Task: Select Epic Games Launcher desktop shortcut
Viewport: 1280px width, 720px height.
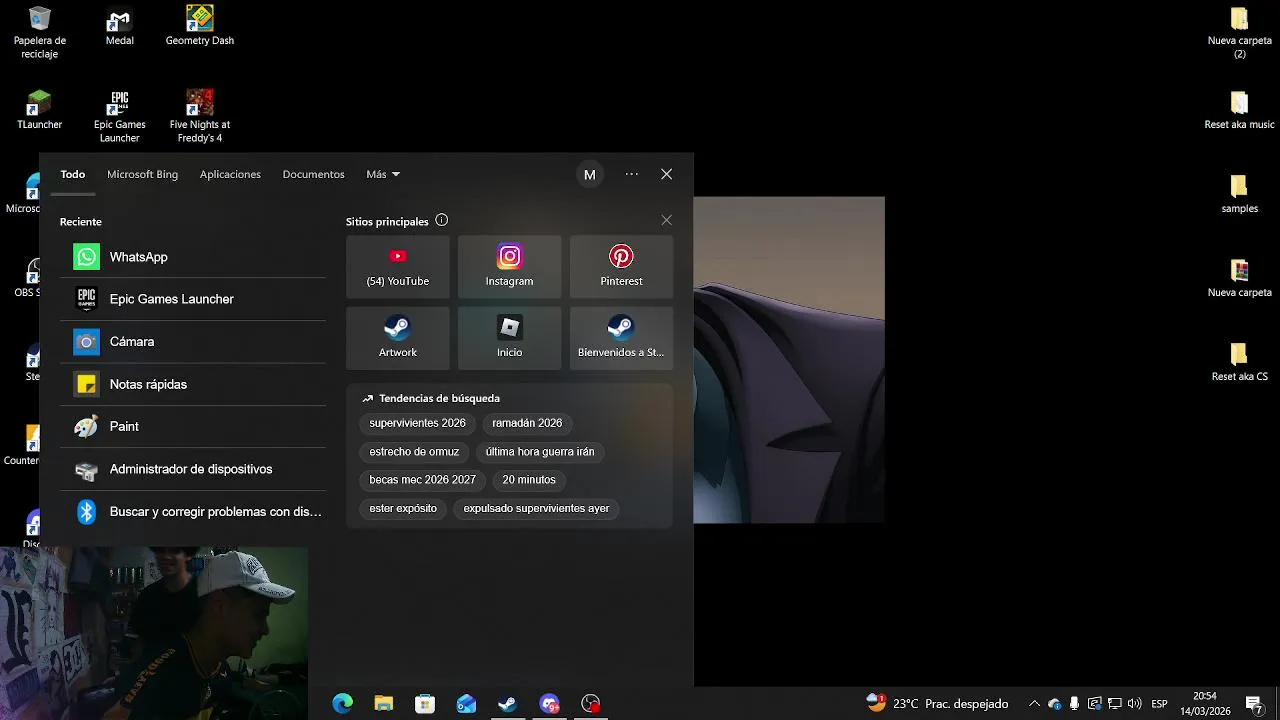Action: pyautogui.click(x=120, y=117)
